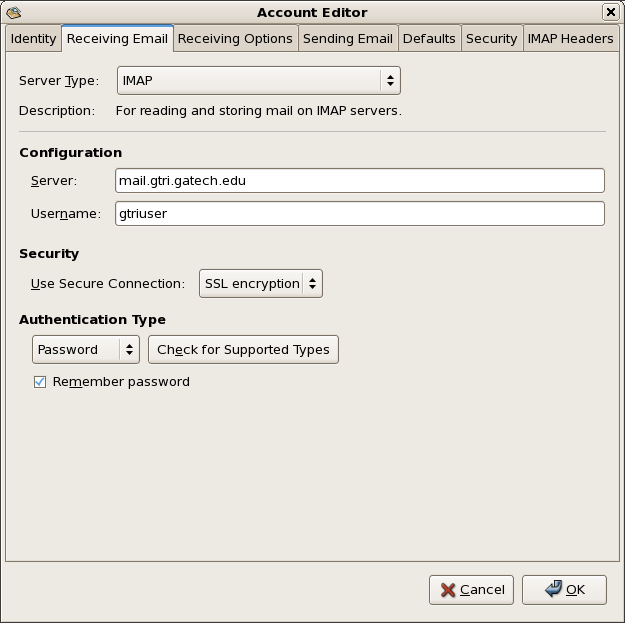Click the Account Editor window menu icon
The width and height of the screenshot is (625, 623).
tap(13, 12)
